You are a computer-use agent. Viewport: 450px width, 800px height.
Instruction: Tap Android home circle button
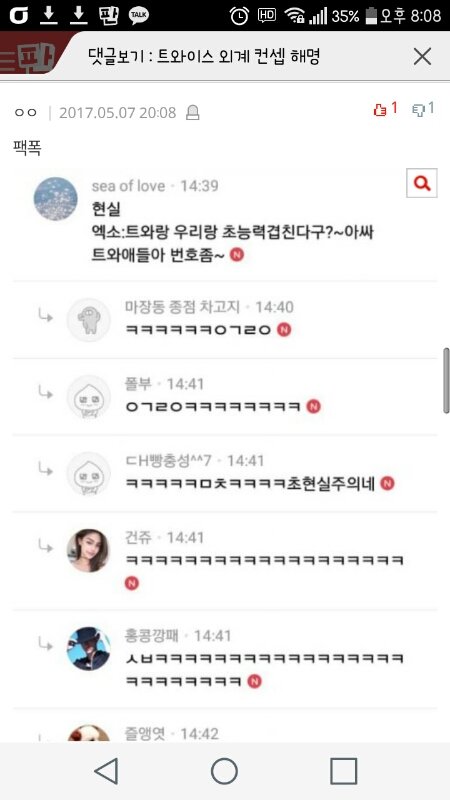point(224,771)
